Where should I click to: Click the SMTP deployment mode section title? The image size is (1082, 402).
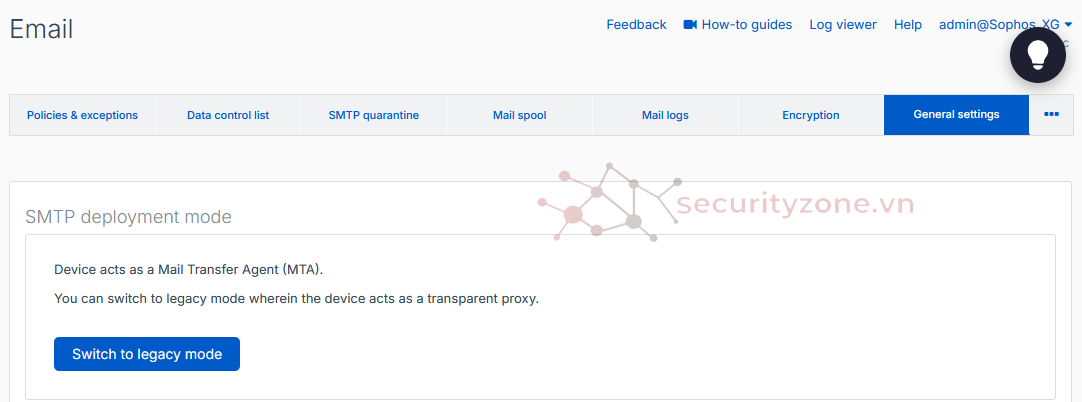[x=128, y=217]
